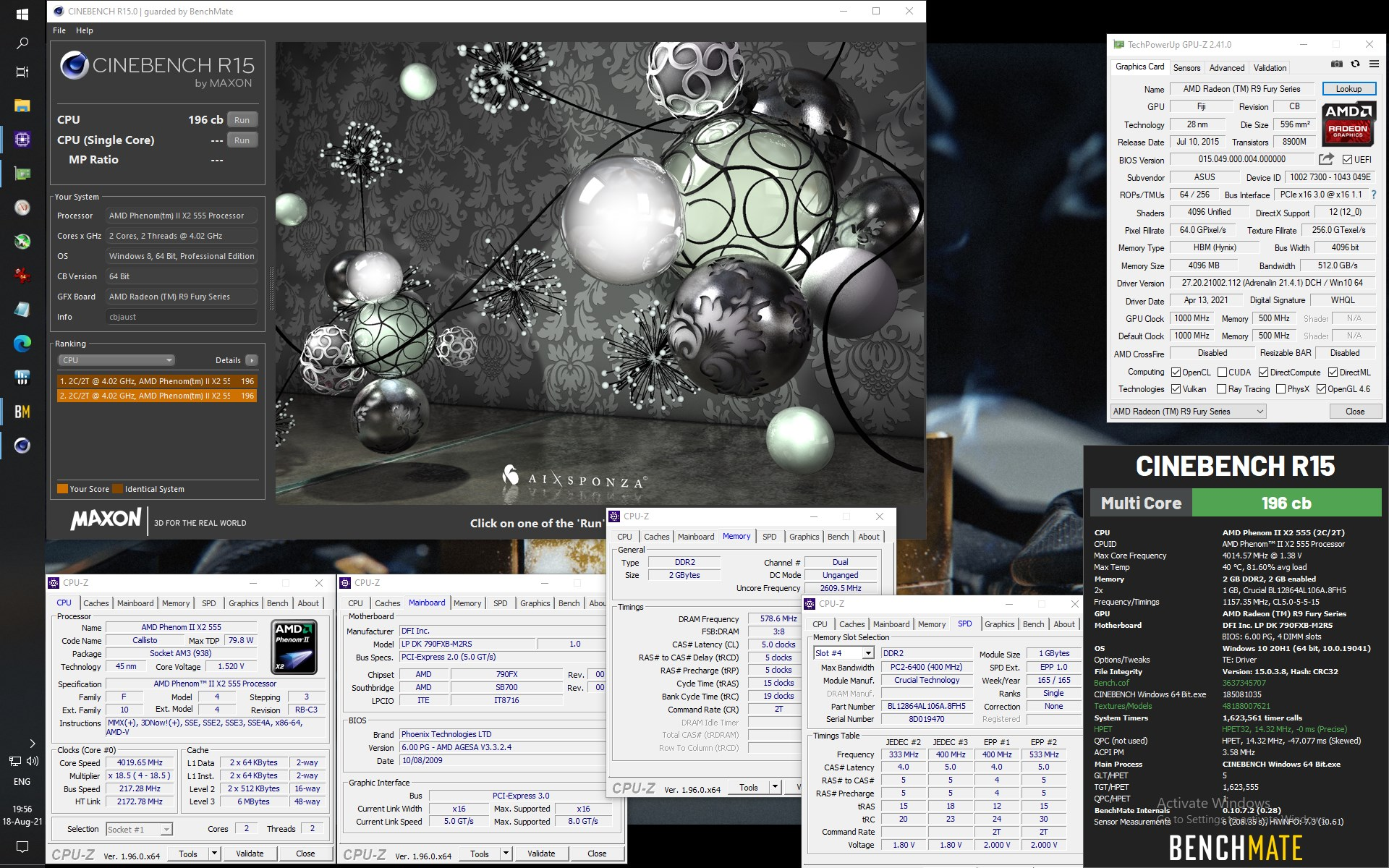The height and width of the screenshot is (868, 1389).
Task: Switch to the GPU-Z Sensors tab
Action: tap(1186, 67)
